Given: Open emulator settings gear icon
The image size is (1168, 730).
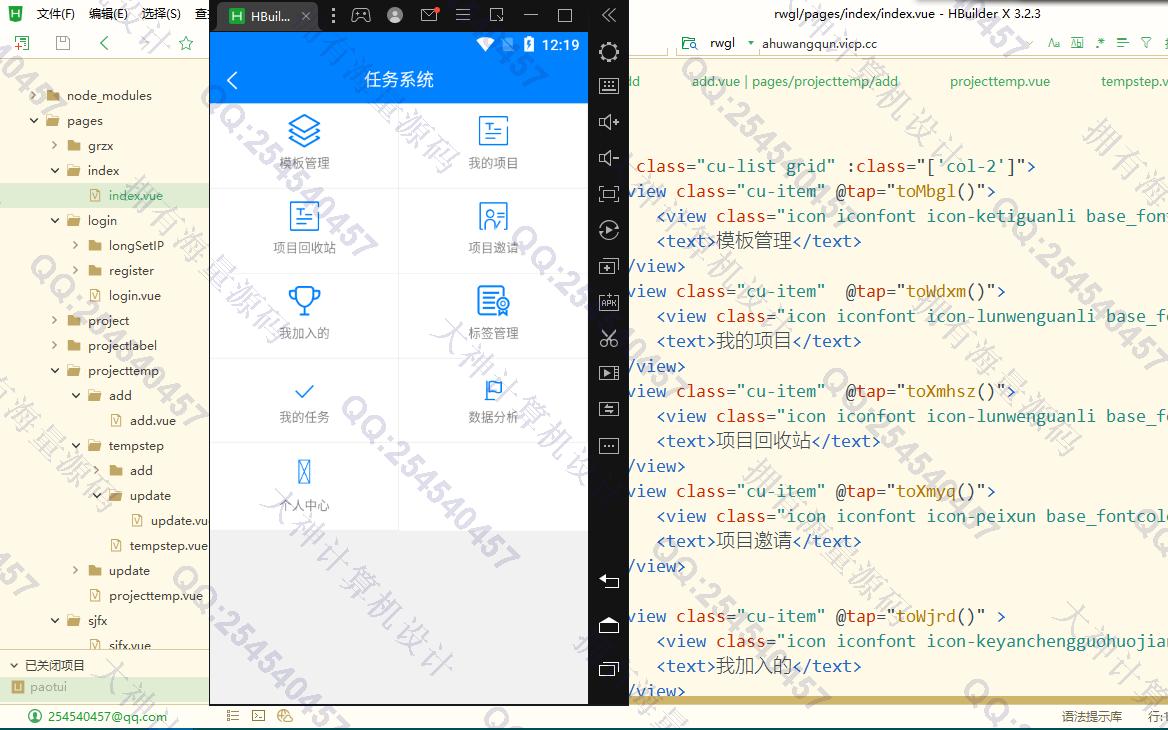Looking at the screenshot, I should coord(609,51).
